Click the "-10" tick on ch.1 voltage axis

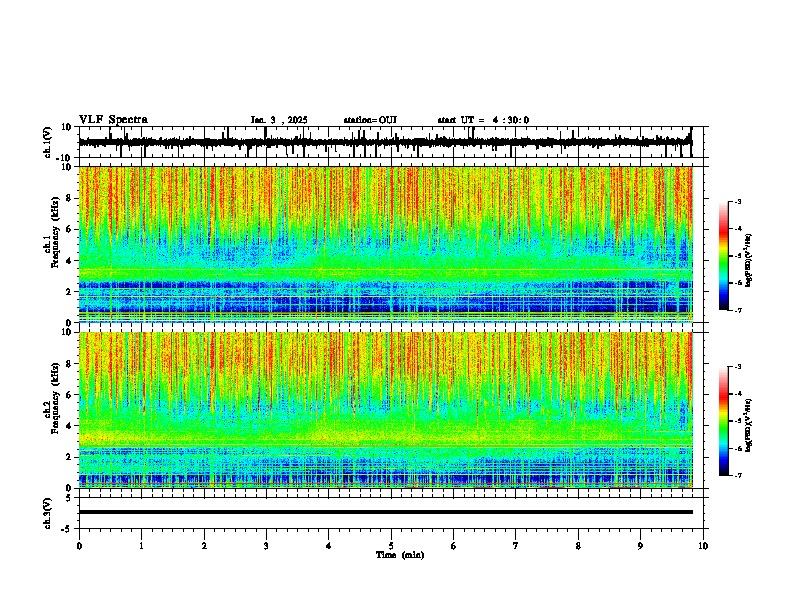pos(65,158)
